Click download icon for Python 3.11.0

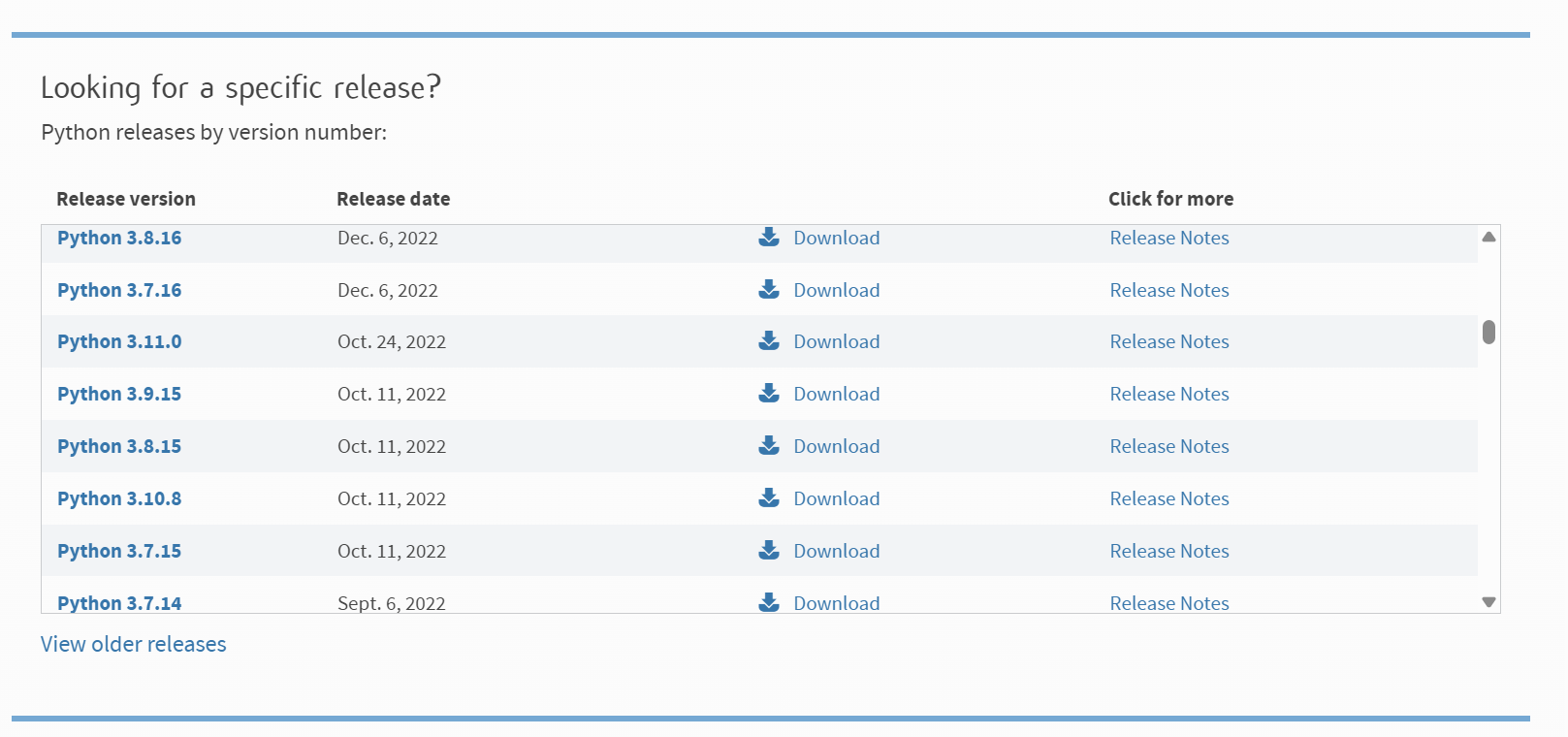769,340
